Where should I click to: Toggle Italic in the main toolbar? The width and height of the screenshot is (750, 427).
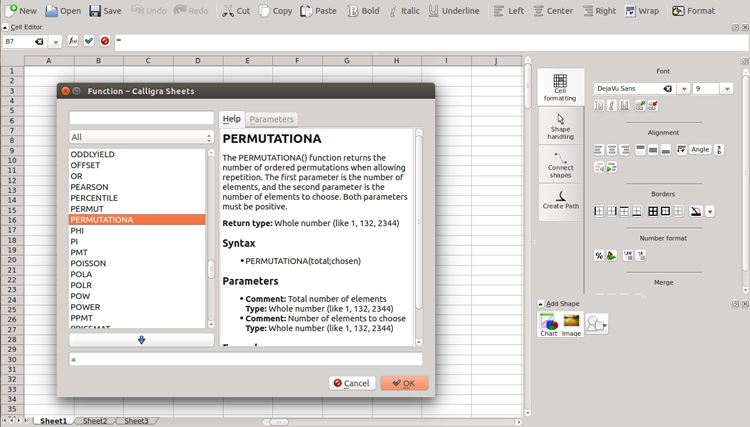pyautogui.click(x=405, y=11)
